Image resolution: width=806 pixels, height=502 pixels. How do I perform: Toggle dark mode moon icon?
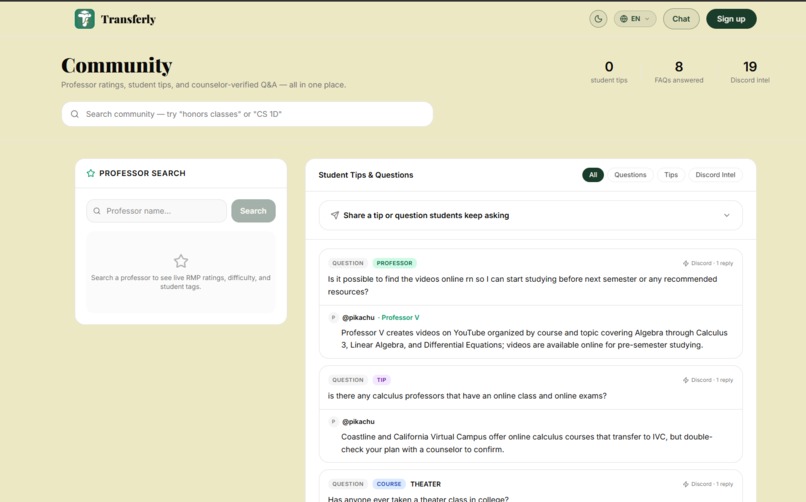tap(598, 19)
